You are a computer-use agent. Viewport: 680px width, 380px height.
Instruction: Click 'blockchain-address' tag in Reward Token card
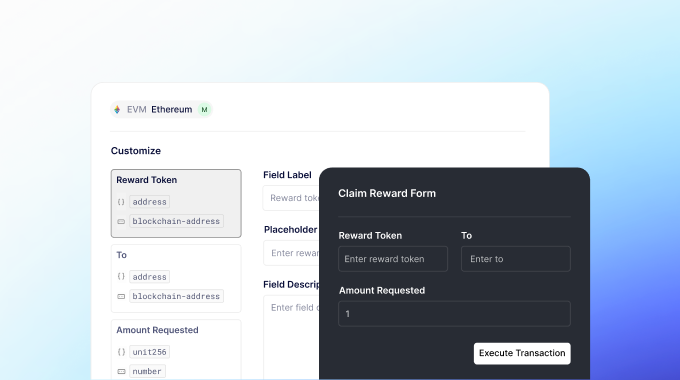point(176,221)
